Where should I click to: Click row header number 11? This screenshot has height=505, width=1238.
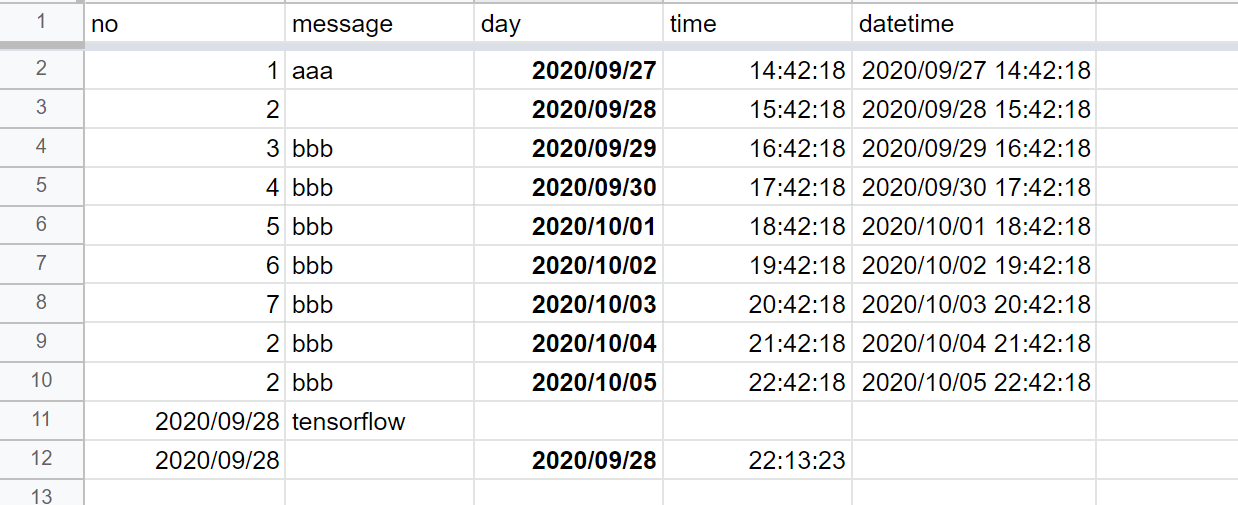tap(41, 420)
